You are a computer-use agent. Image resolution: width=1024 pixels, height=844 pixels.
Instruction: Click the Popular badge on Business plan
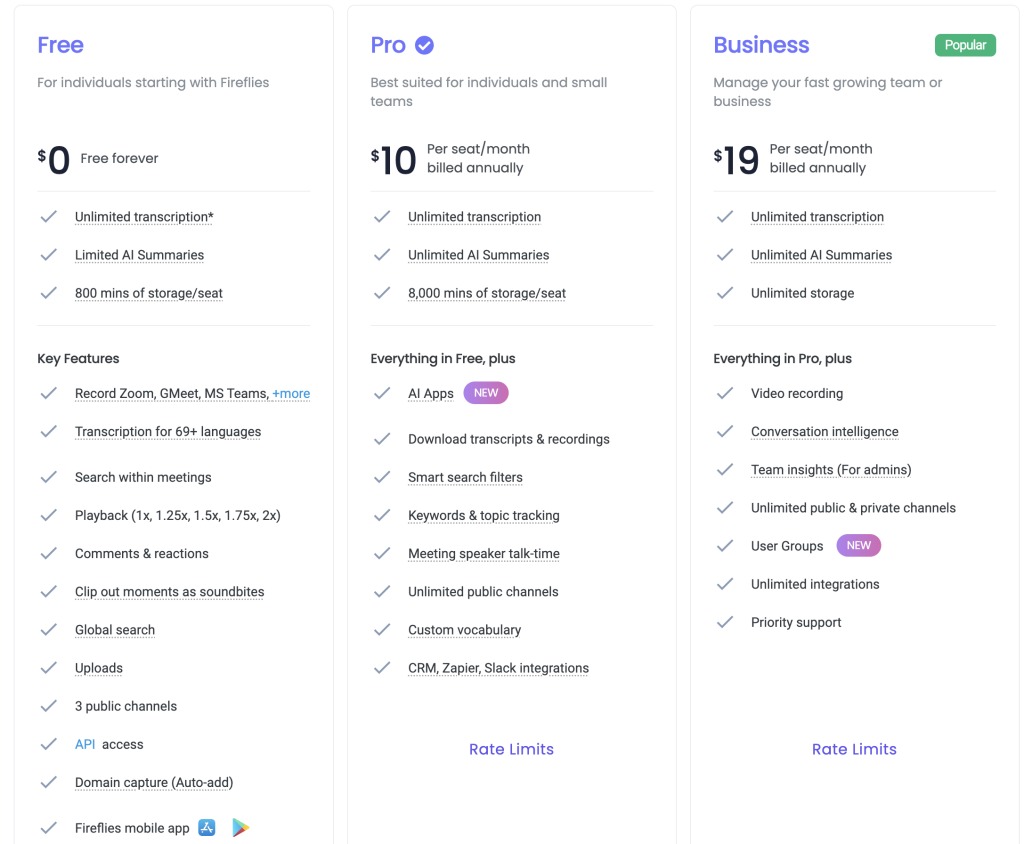point(965,45)
